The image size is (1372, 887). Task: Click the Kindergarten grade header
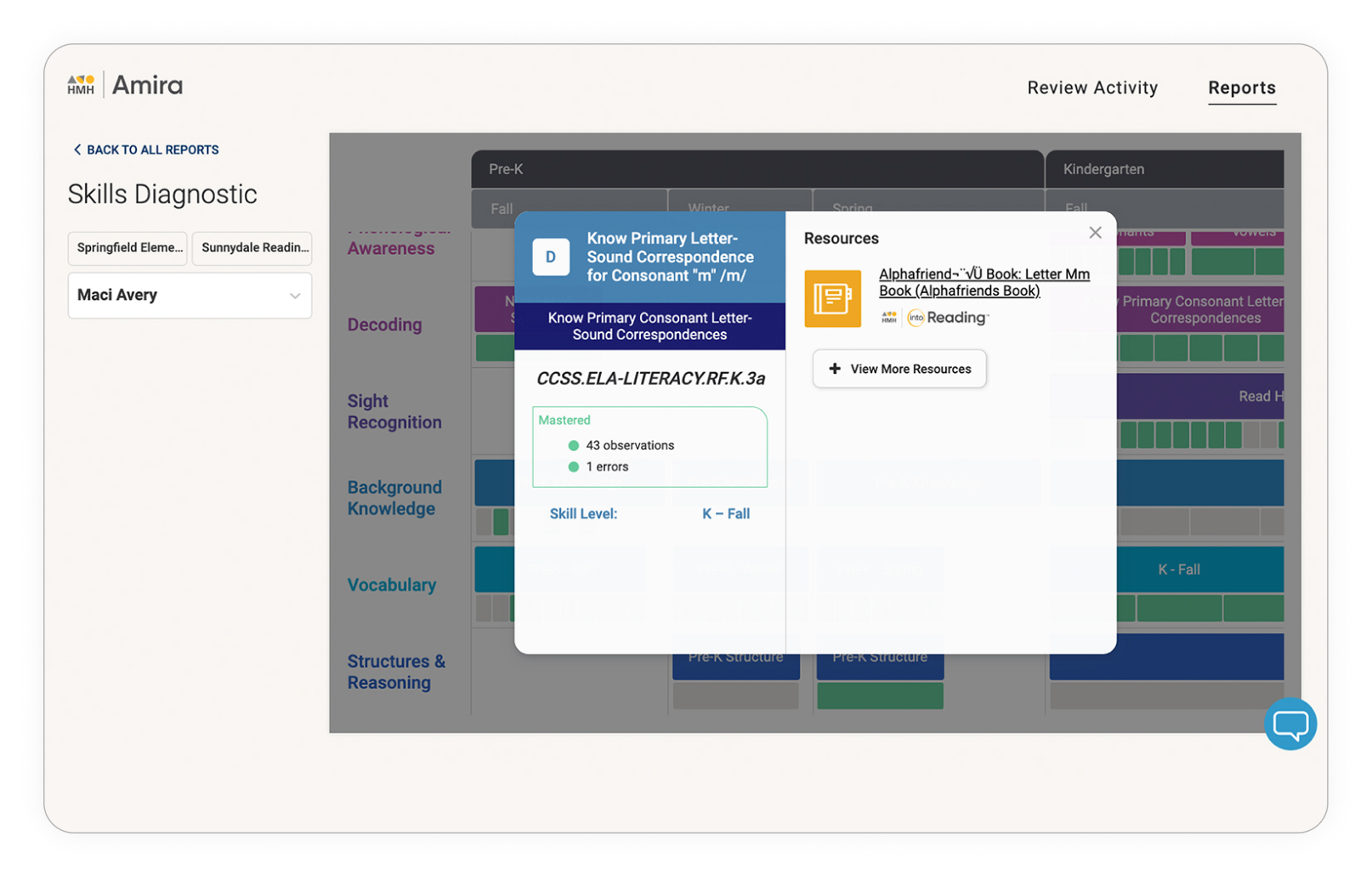(x=1165, y=169)
